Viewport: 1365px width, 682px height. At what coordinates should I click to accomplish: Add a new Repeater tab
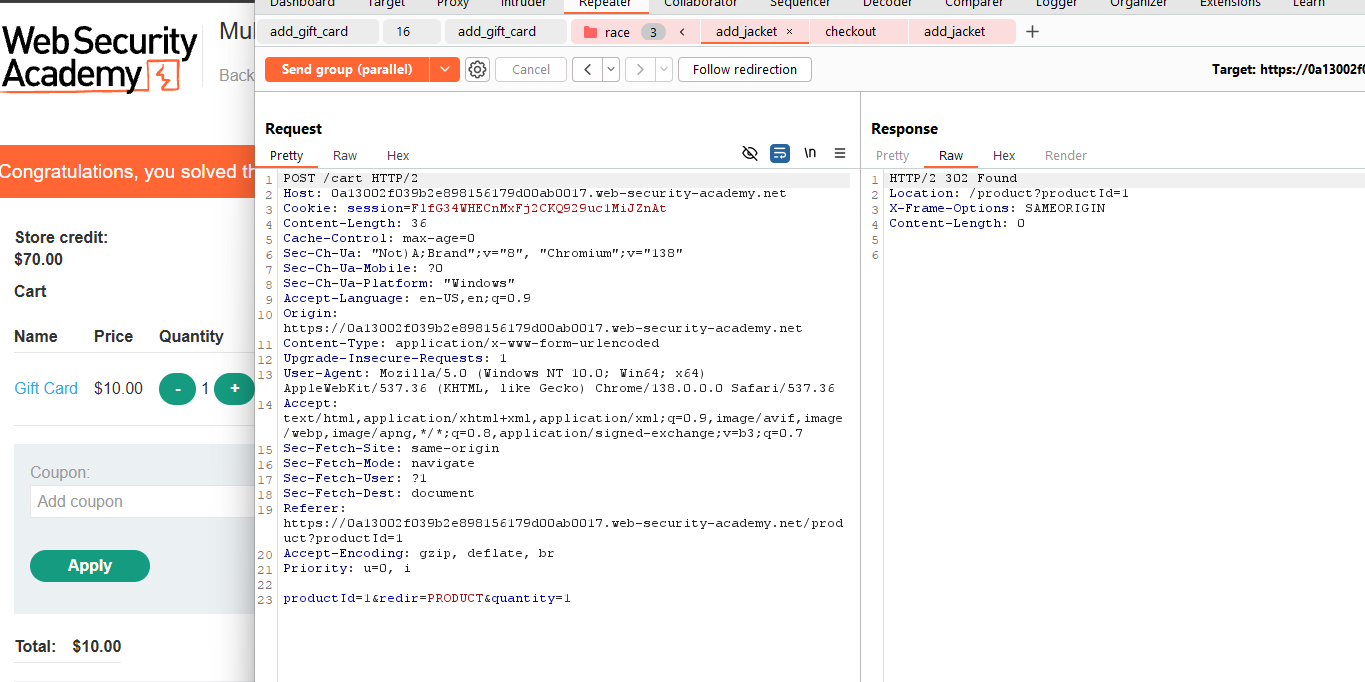click(1033, 32)
